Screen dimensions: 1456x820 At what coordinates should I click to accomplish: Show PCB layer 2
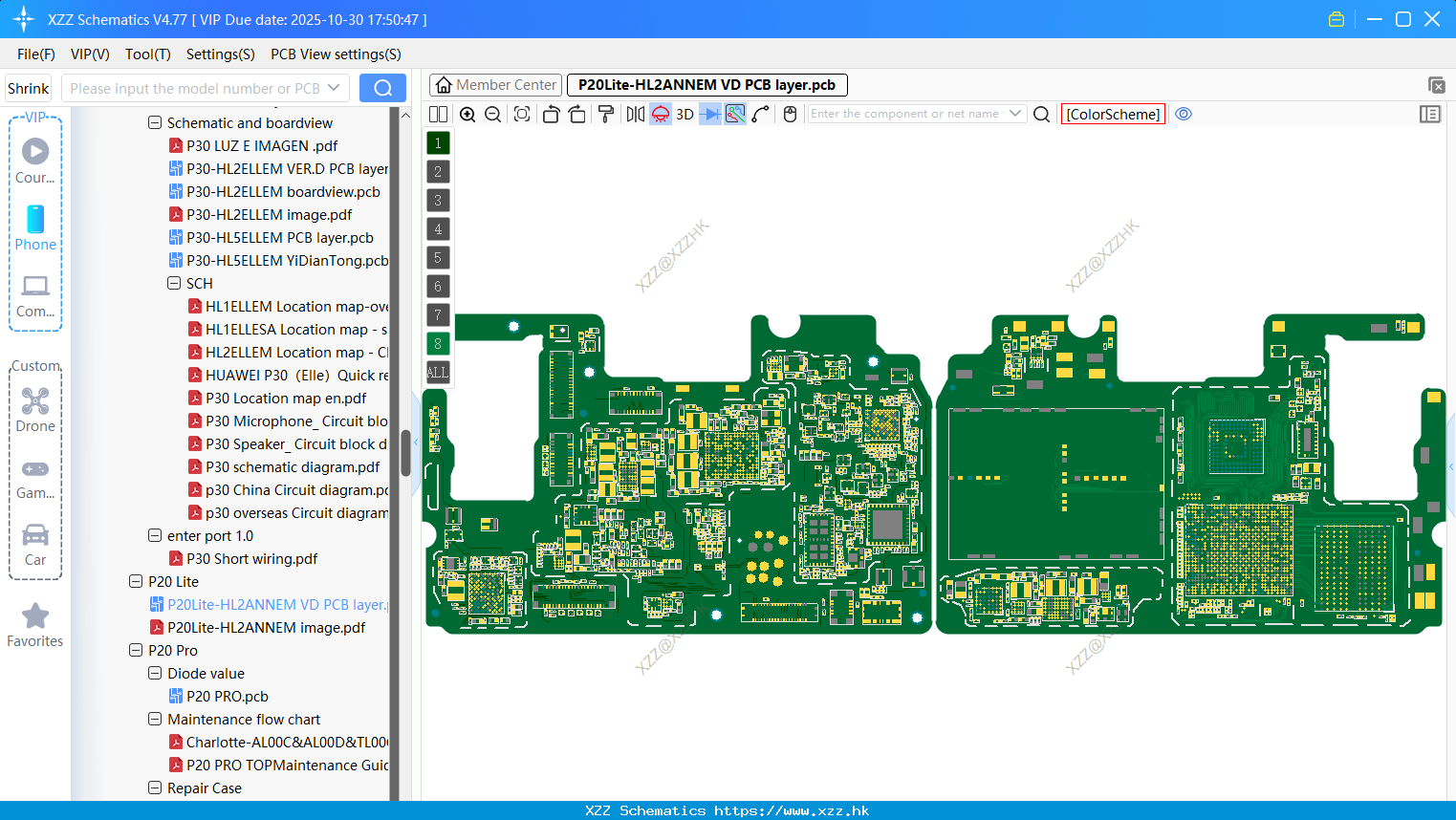(x=438, y=172)
